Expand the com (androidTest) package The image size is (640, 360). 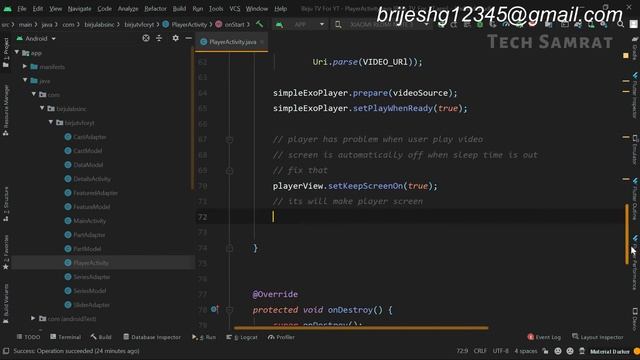coord(33,318)
